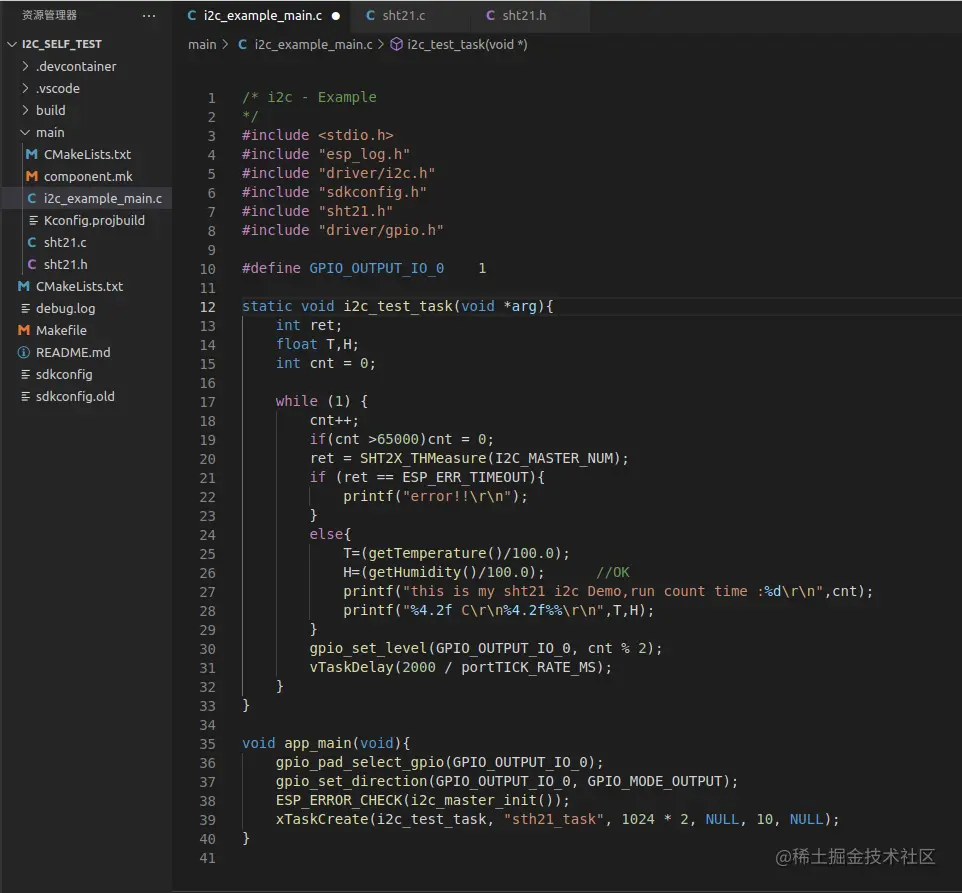Screen dimensions: 962x893
Task: Click the function symbol icon in the breadcrumb
Action: (396, 44)
